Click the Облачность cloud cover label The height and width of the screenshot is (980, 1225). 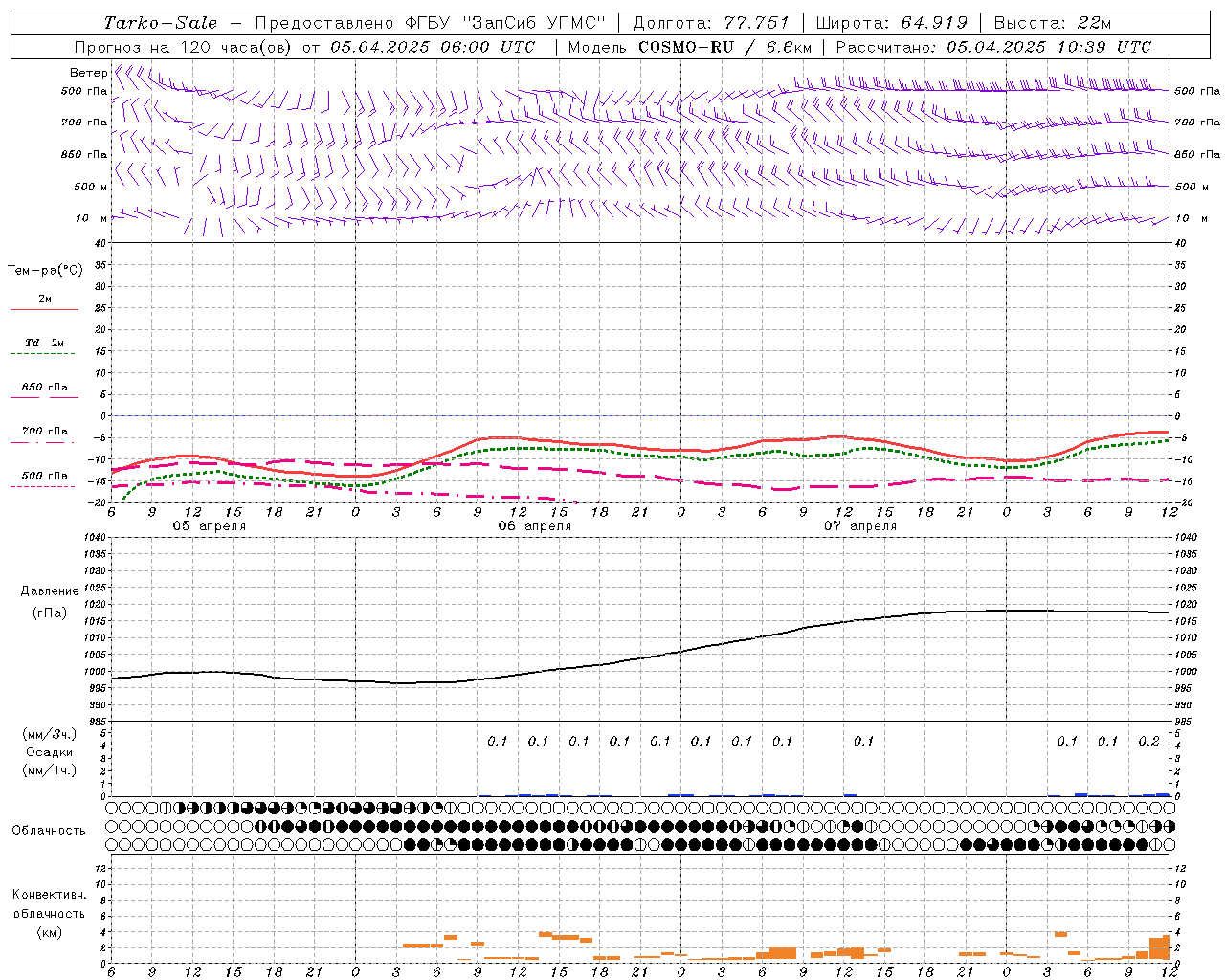49,830
